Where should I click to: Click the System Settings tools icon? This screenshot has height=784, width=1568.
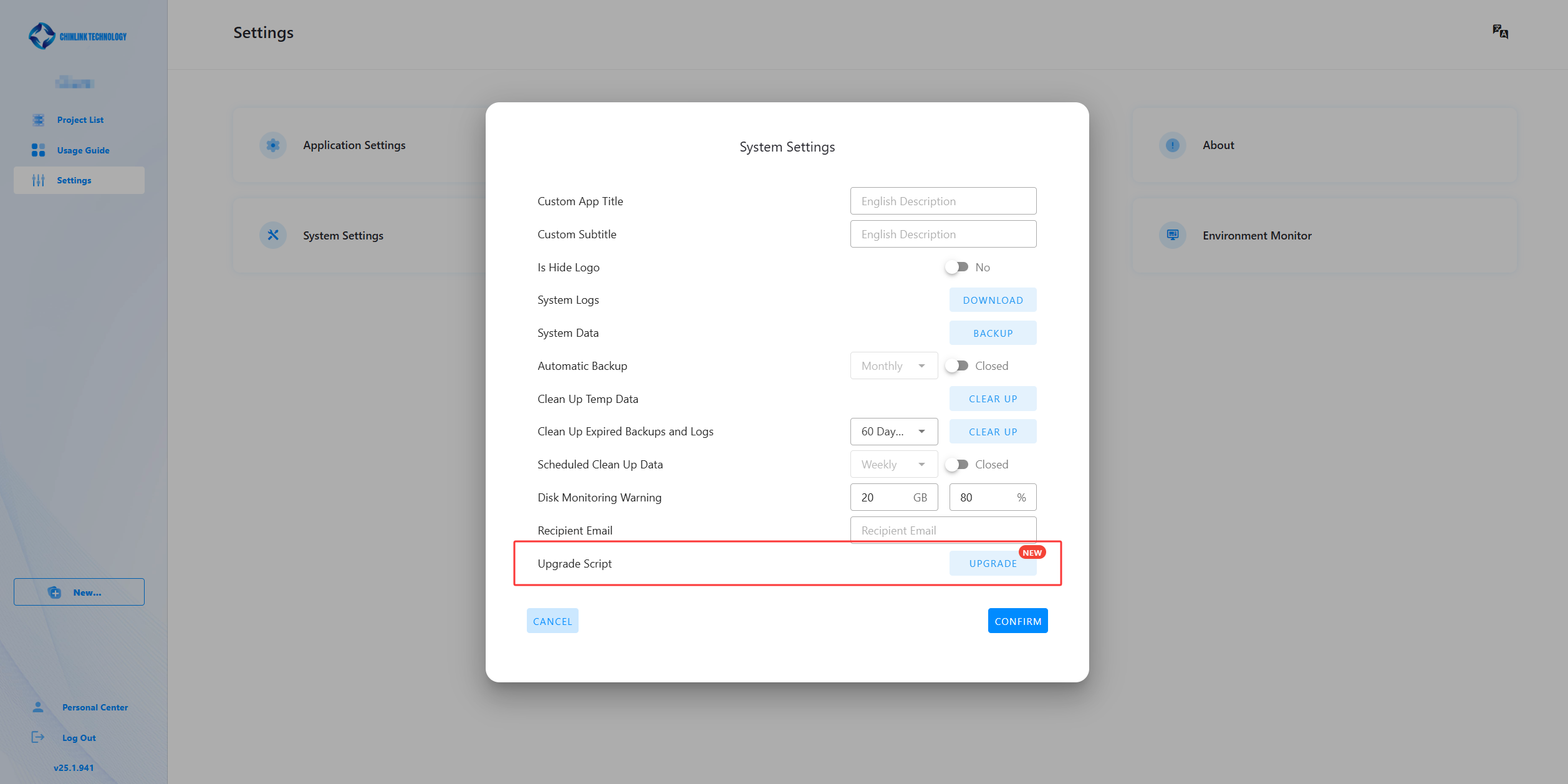[272, 235]
